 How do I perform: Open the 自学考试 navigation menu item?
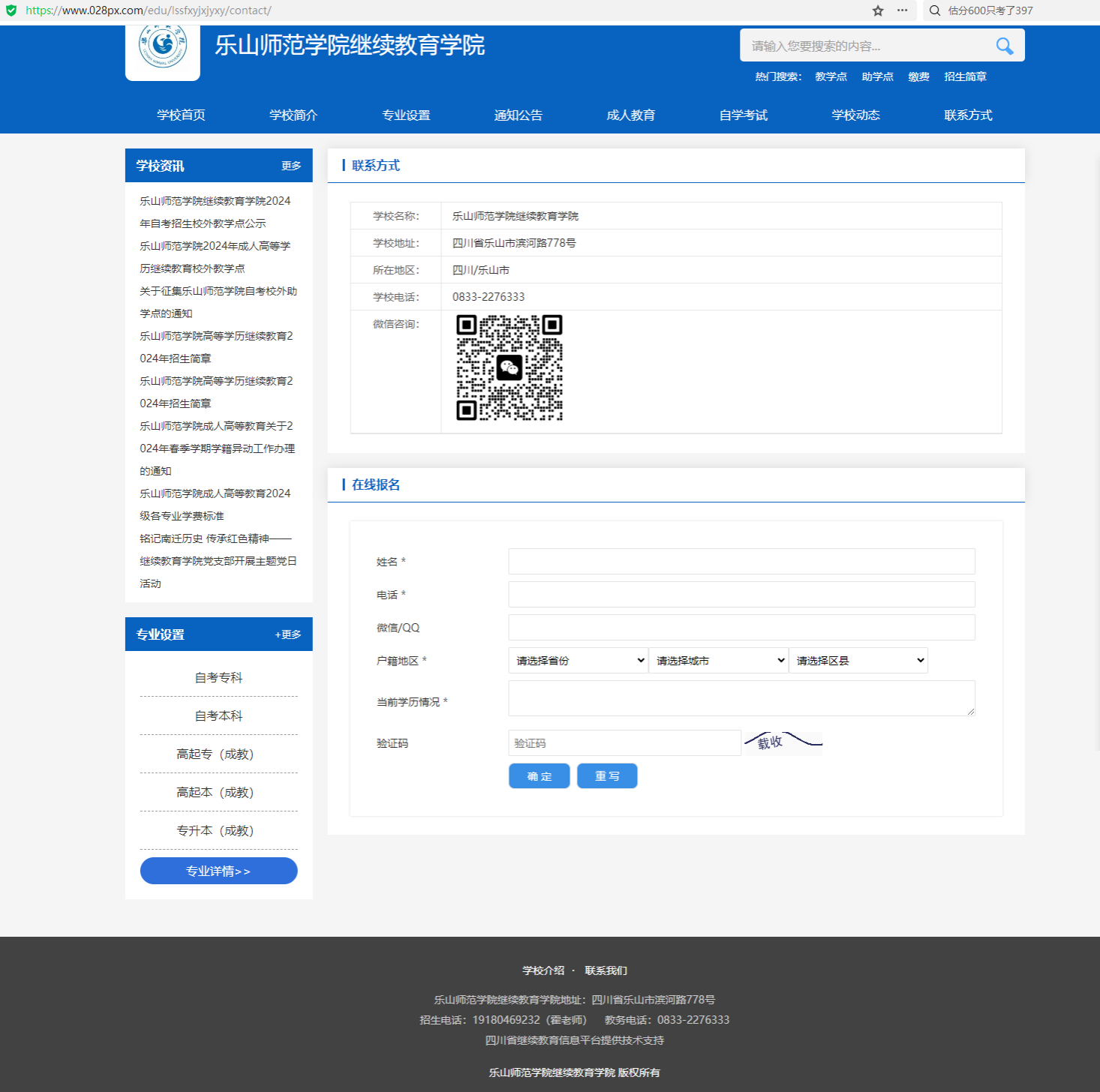743,115
